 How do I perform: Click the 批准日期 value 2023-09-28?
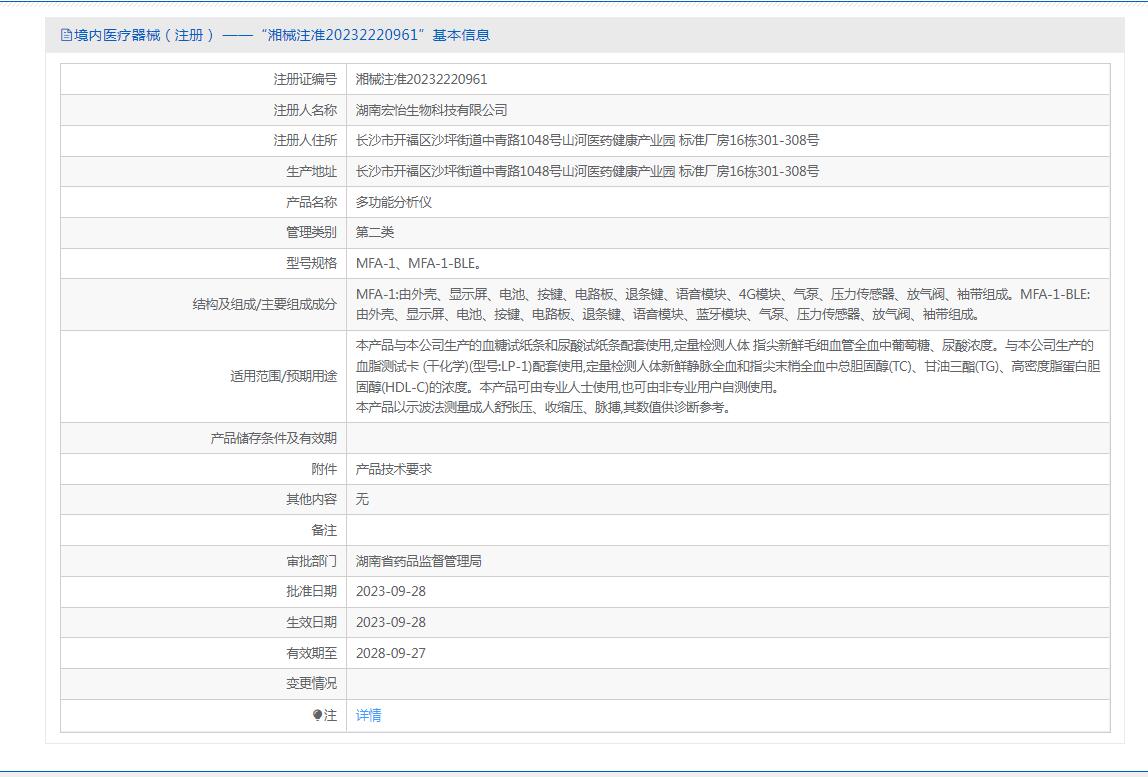tap(390, 591)
